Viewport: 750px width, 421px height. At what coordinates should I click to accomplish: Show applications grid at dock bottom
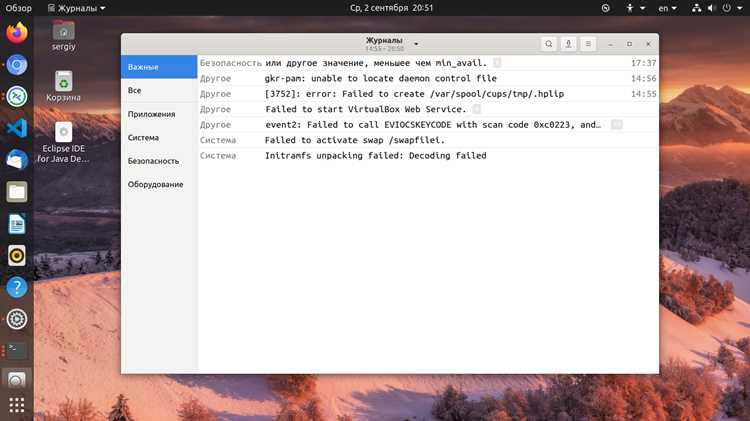coord(17,405)
